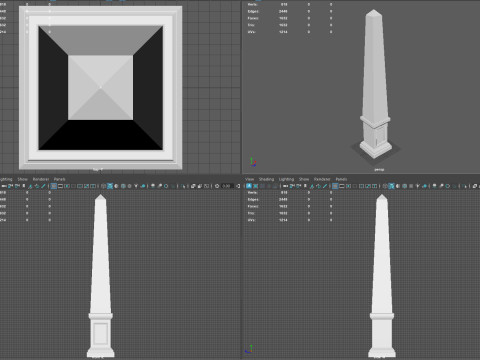
Task: Open Lighting menu of bottom-right viewport
Action: tap(286, 179)
